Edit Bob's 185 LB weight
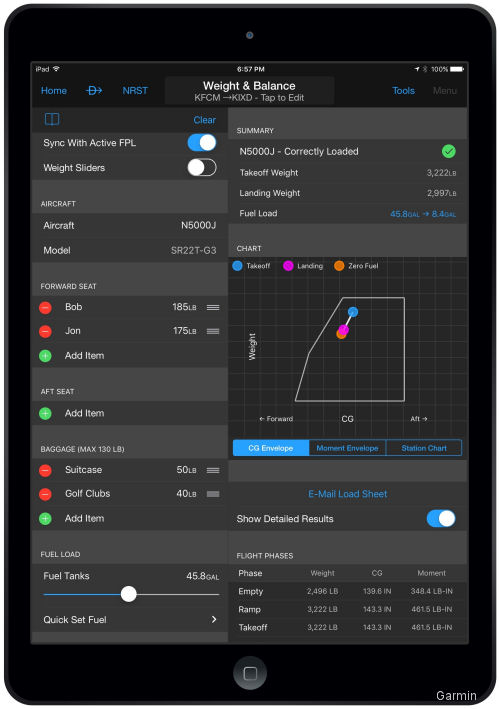 [184, 307]
